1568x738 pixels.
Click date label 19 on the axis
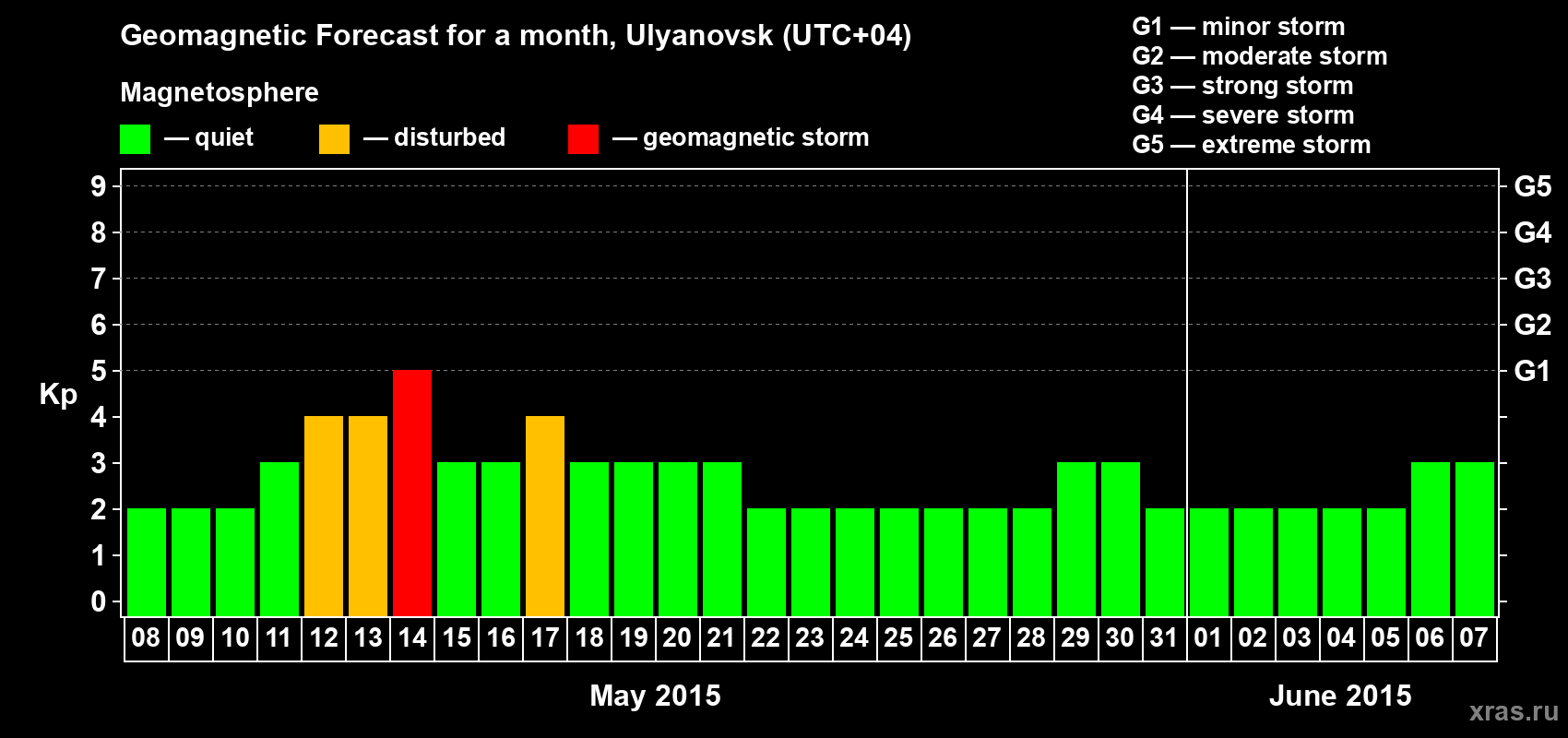coord(633,637)
